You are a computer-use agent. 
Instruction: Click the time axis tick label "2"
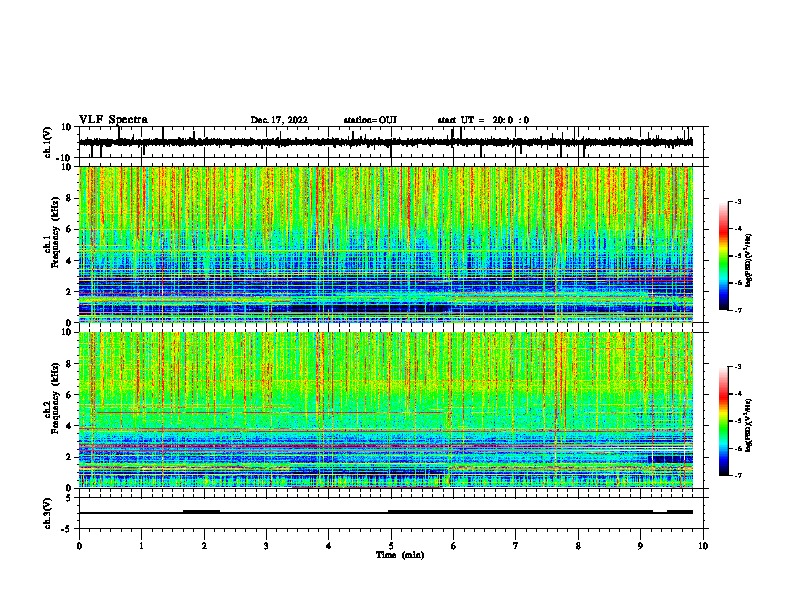point(204,546)
